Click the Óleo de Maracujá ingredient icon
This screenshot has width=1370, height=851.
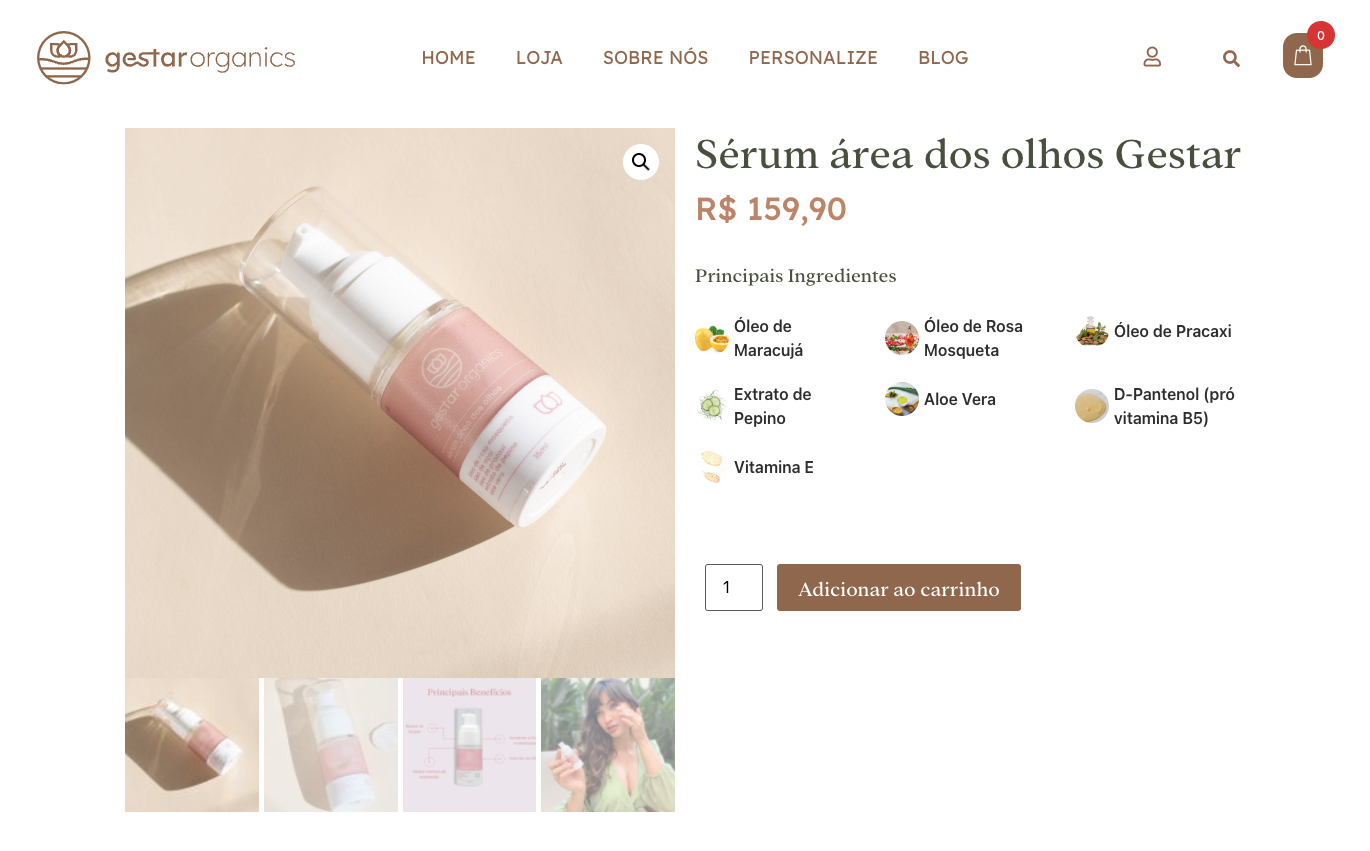pyautogui.click(x=712, y=339)
